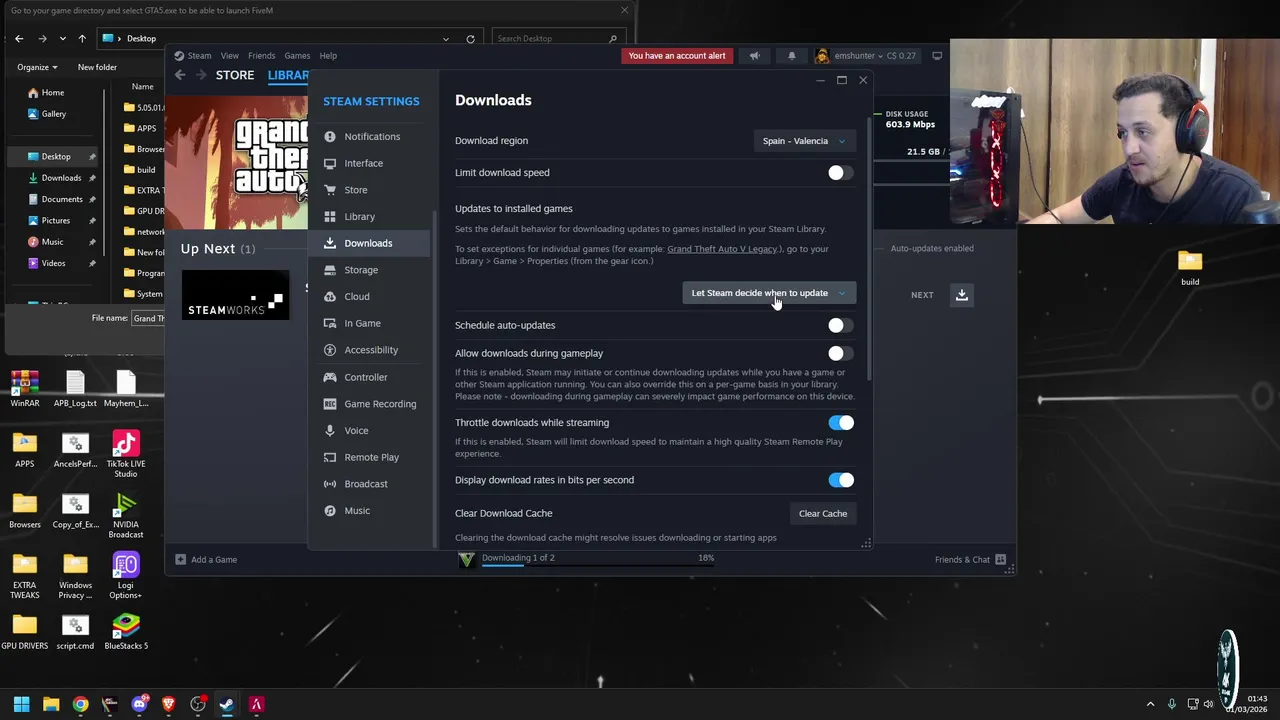1280x720 pixels.
Task: Enable Schedule auto-updates toggle
Action: (x=840, y=325)
